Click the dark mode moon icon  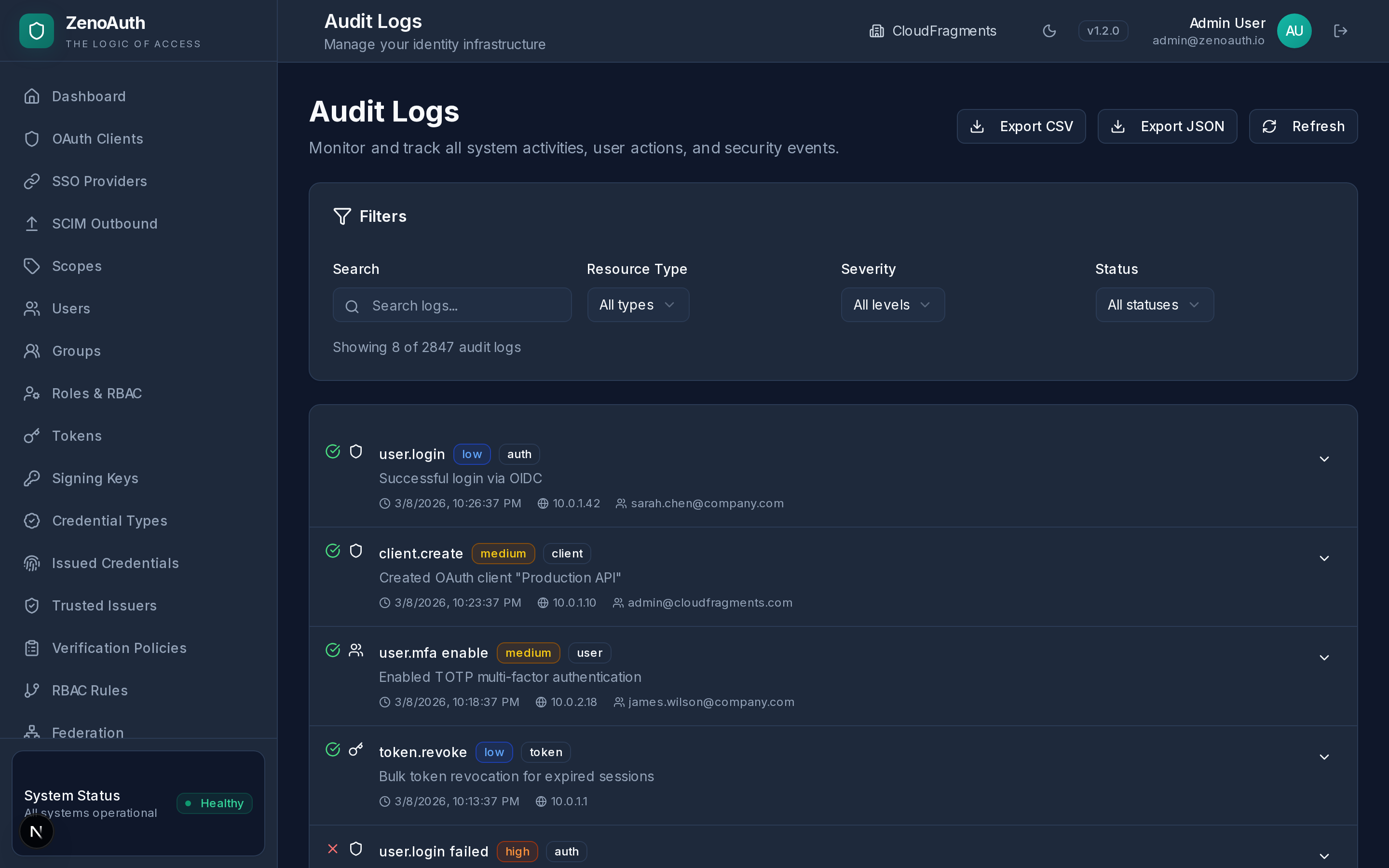click(x=1049, y=30)
